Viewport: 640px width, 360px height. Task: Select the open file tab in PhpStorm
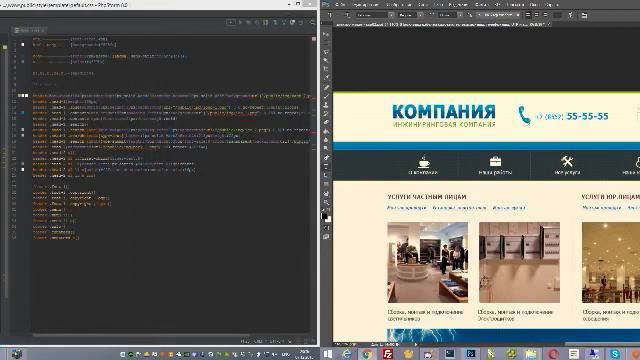29,30
